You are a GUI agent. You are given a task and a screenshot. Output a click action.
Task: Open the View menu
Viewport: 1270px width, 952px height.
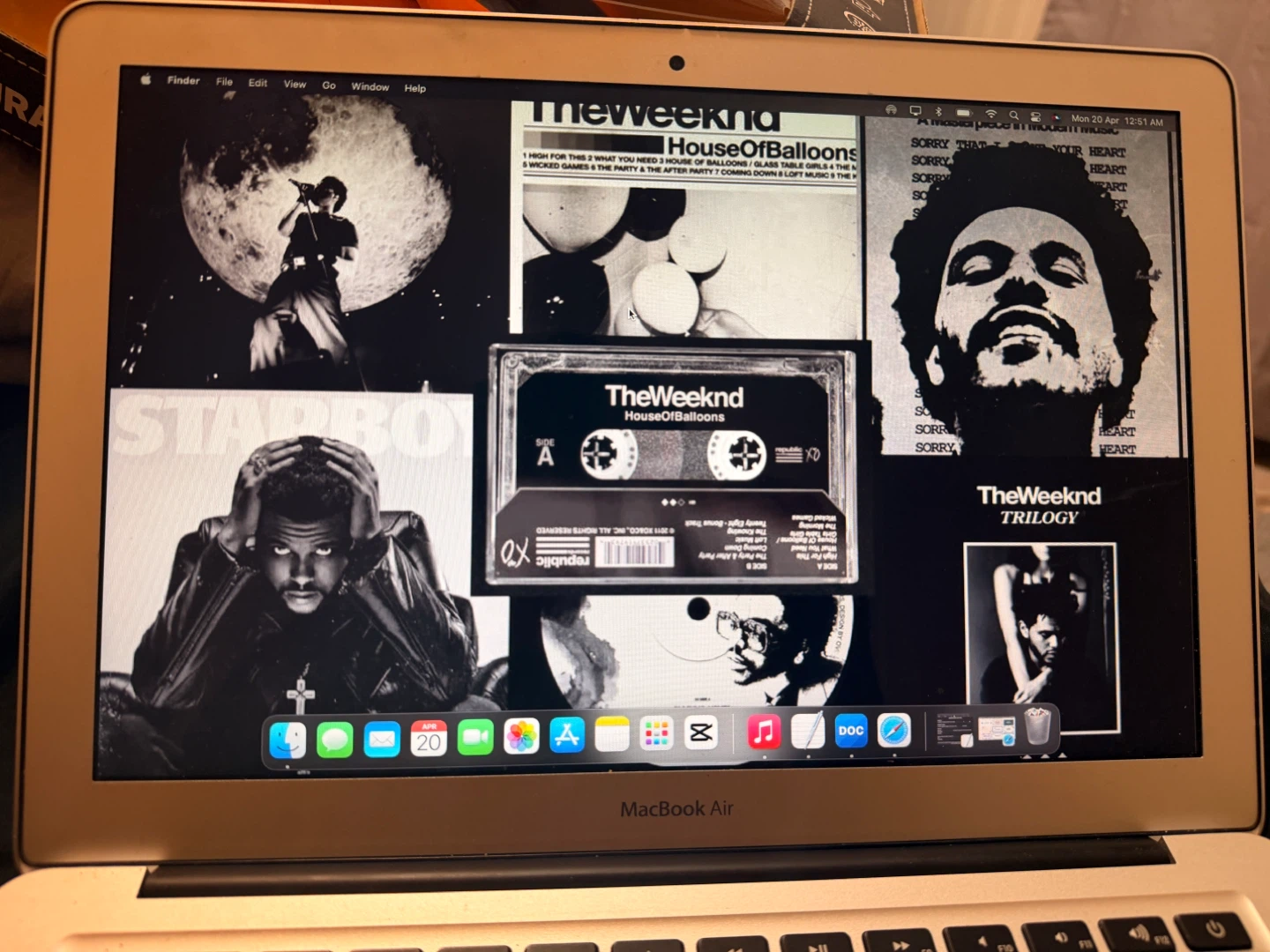(x=295, y=85)
